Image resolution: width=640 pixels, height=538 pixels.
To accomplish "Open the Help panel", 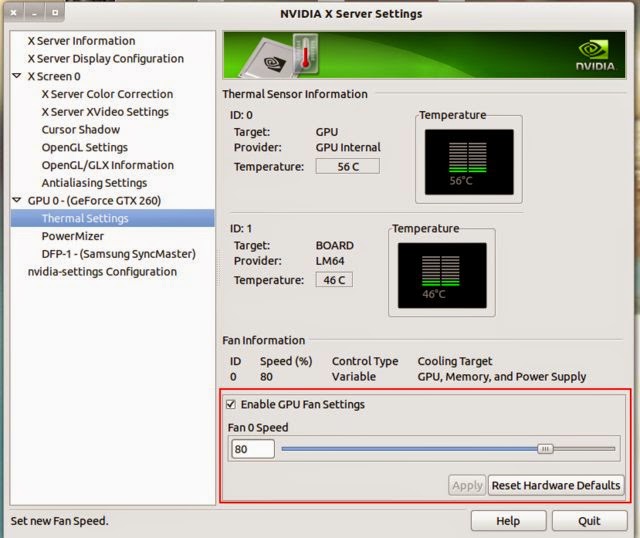I will point(508,521).
